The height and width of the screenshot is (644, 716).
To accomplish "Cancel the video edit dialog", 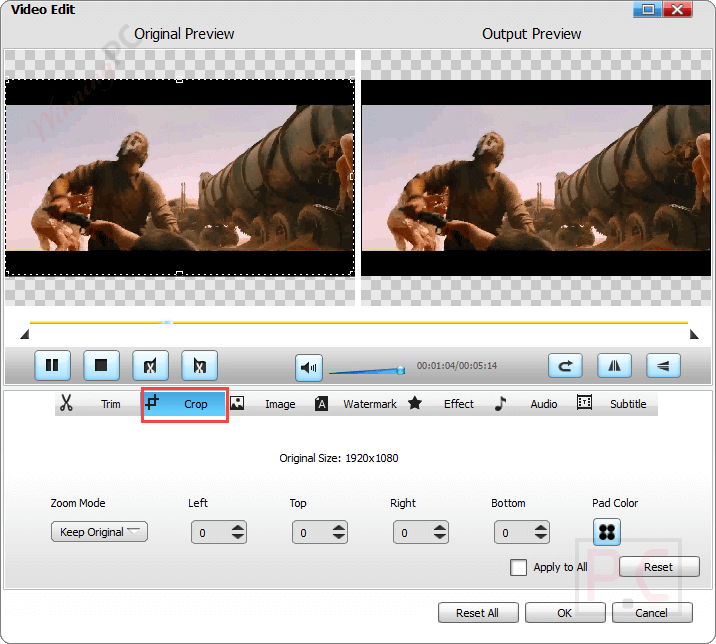I will pos(652,612).
